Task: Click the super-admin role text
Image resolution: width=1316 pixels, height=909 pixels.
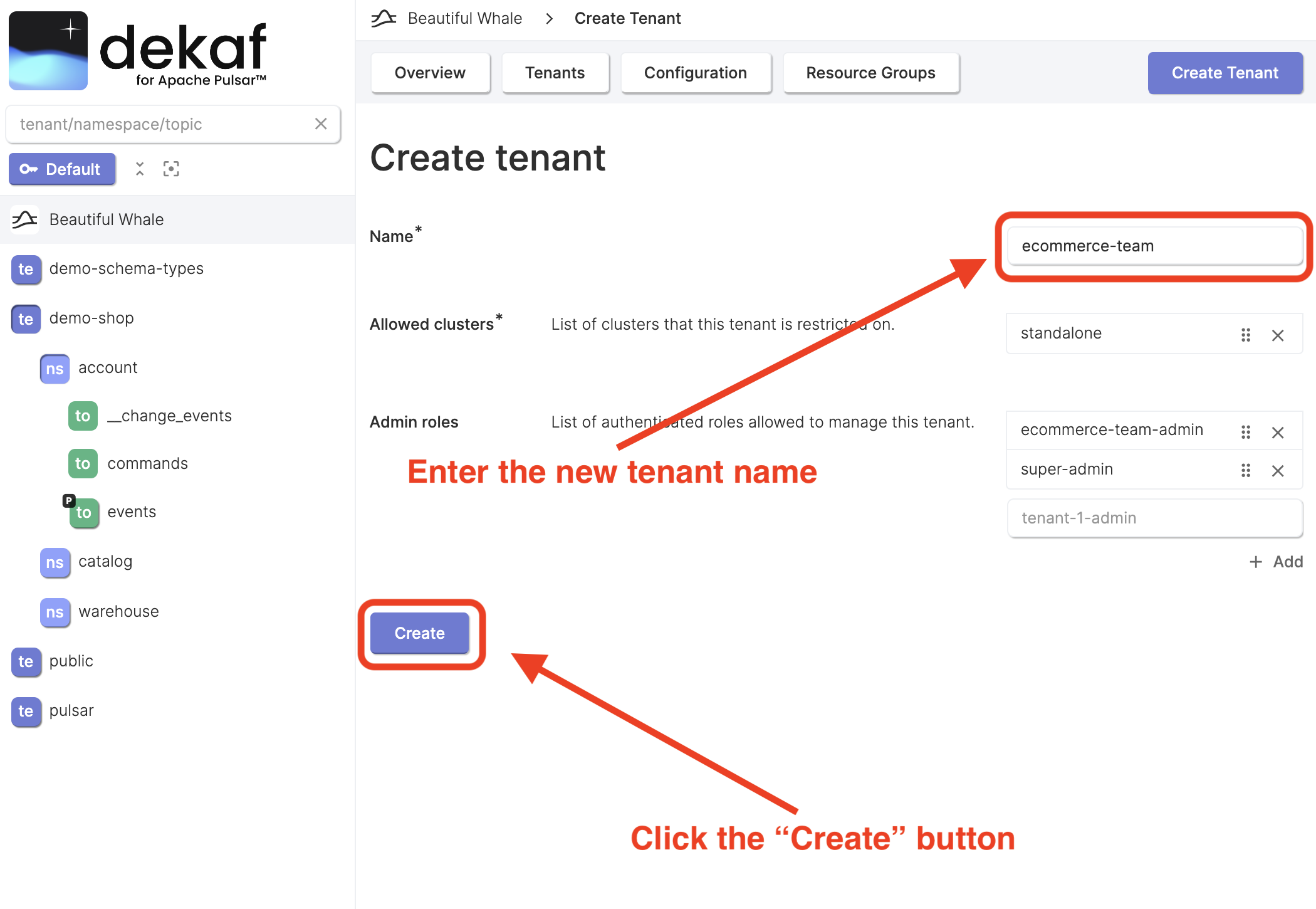Action: point(1067,470)
